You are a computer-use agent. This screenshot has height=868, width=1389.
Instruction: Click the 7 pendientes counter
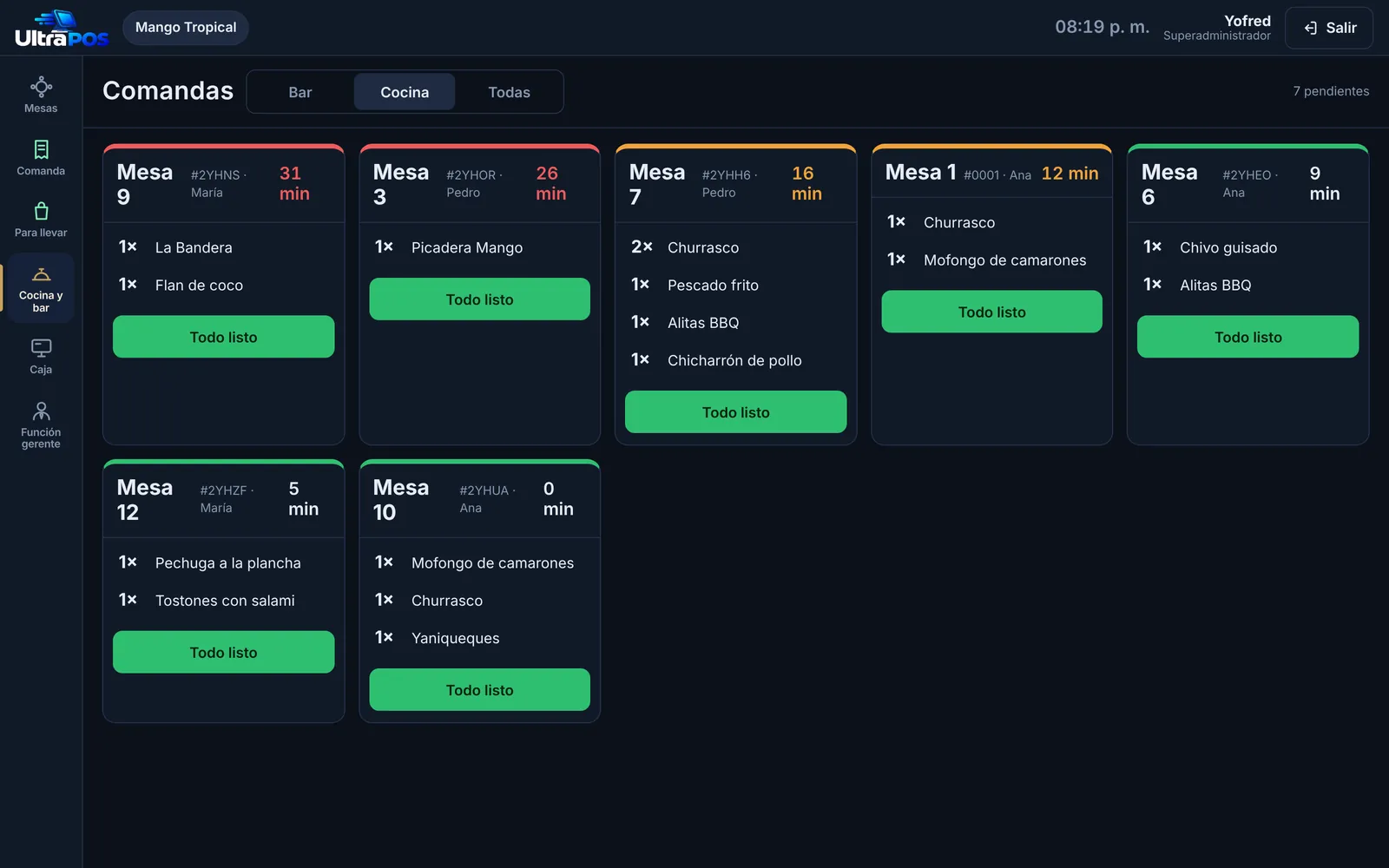click(x=1331, y=91)
